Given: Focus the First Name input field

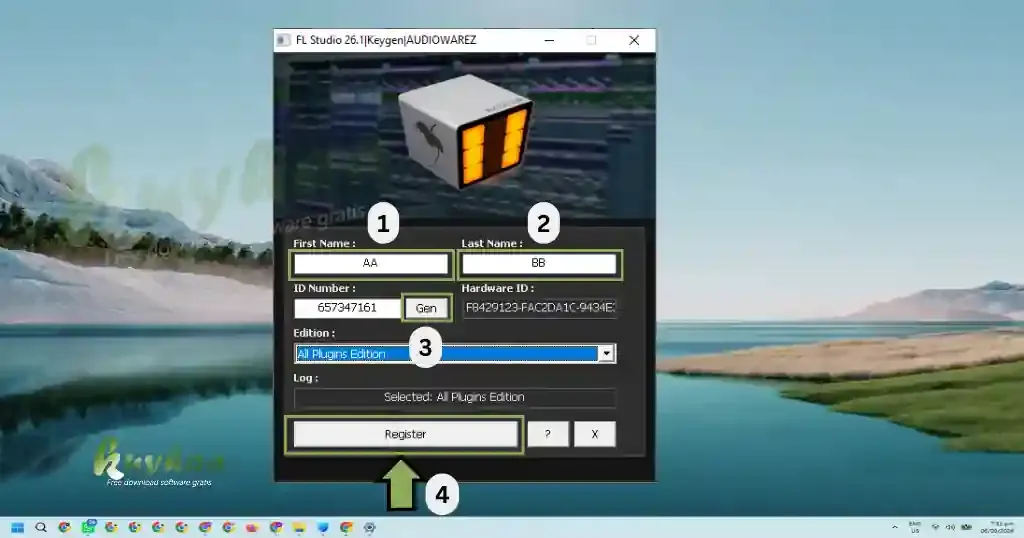Looking at the screenshot, I should click(370, 263).
